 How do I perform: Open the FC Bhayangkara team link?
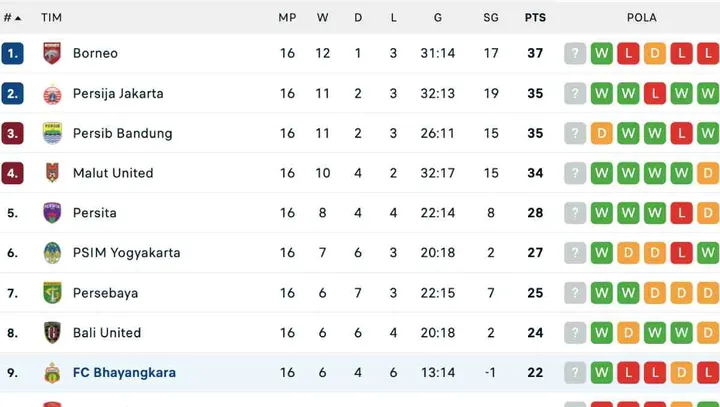[x=124, y=373]
